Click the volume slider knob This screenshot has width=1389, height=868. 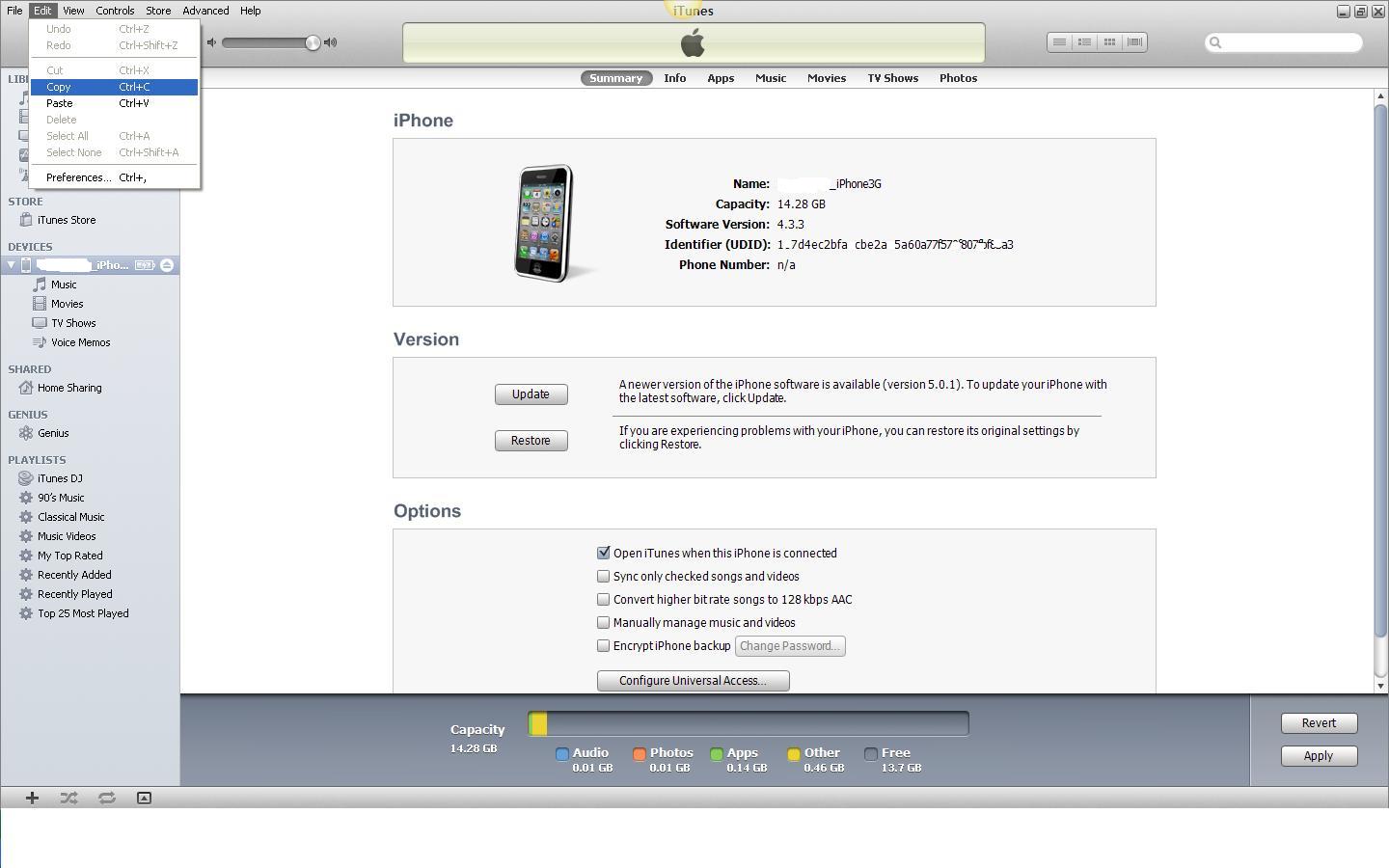tap(313, 42)
